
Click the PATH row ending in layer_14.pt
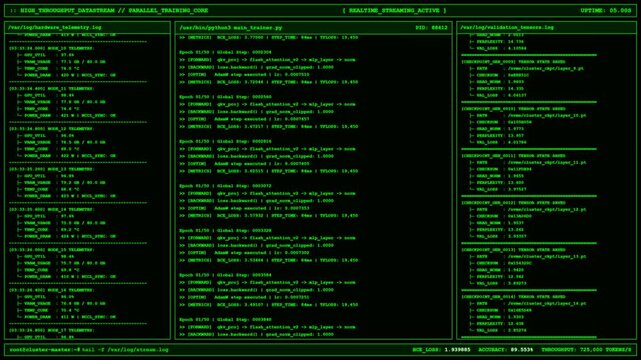click(528, 304)
